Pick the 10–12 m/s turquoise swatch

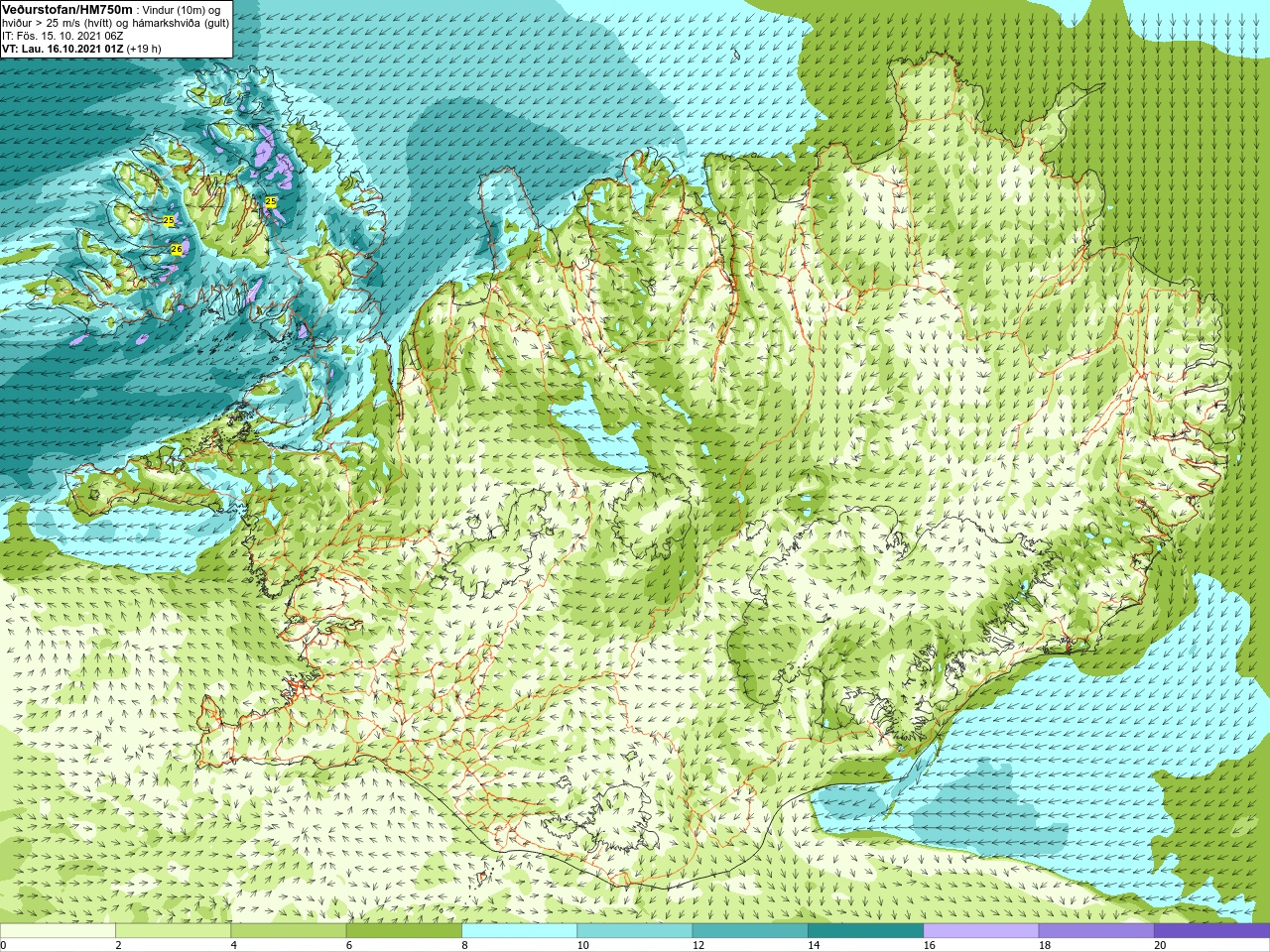click(635, 930)
